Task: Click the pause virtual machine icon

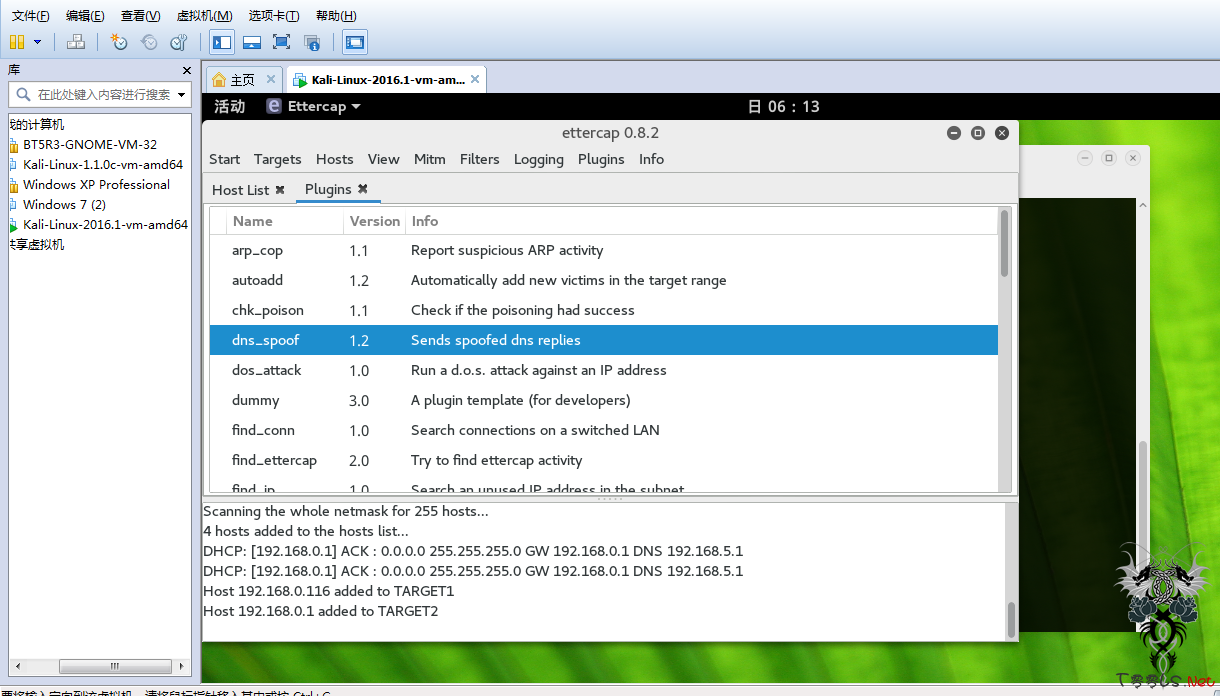Action: (17, 42)
